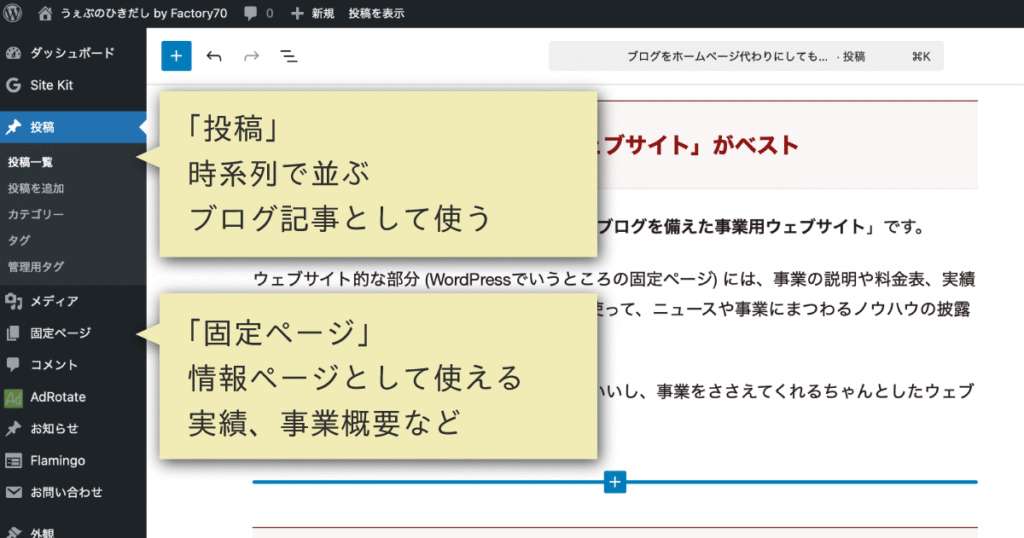
Task: Undo the last edit
Action: (x=213, y=56)
